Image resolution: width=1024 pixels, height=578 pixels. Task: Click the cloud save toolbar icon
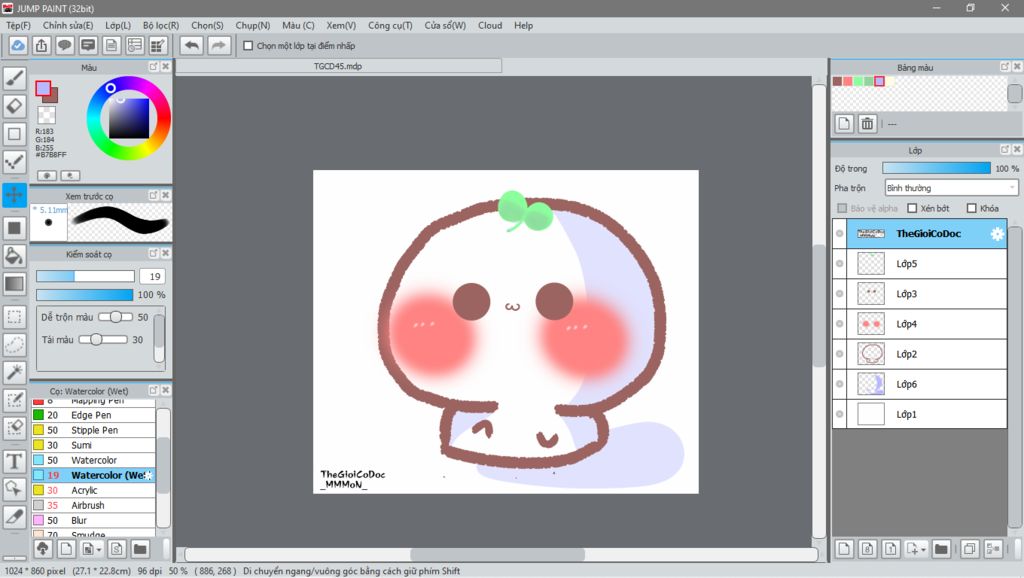pos(18,45)
